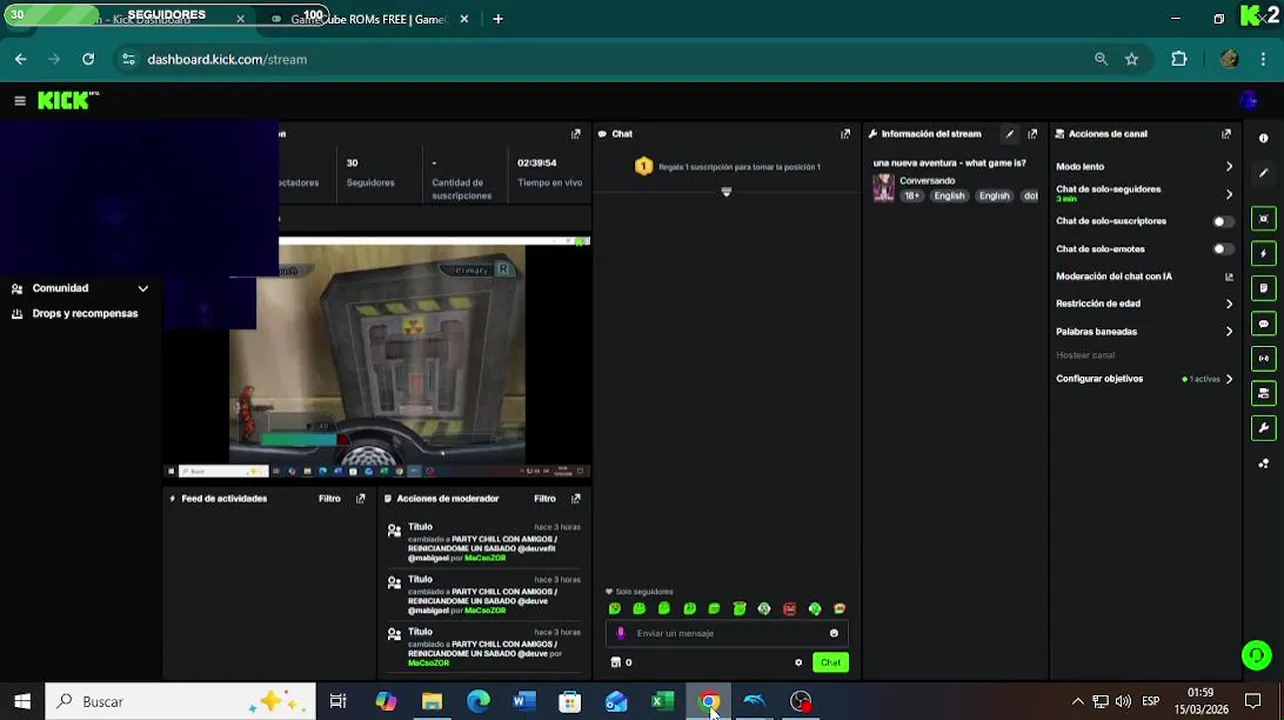
Task: Click the Conversando category thumbnail
Action: click(x=883, y=187)
